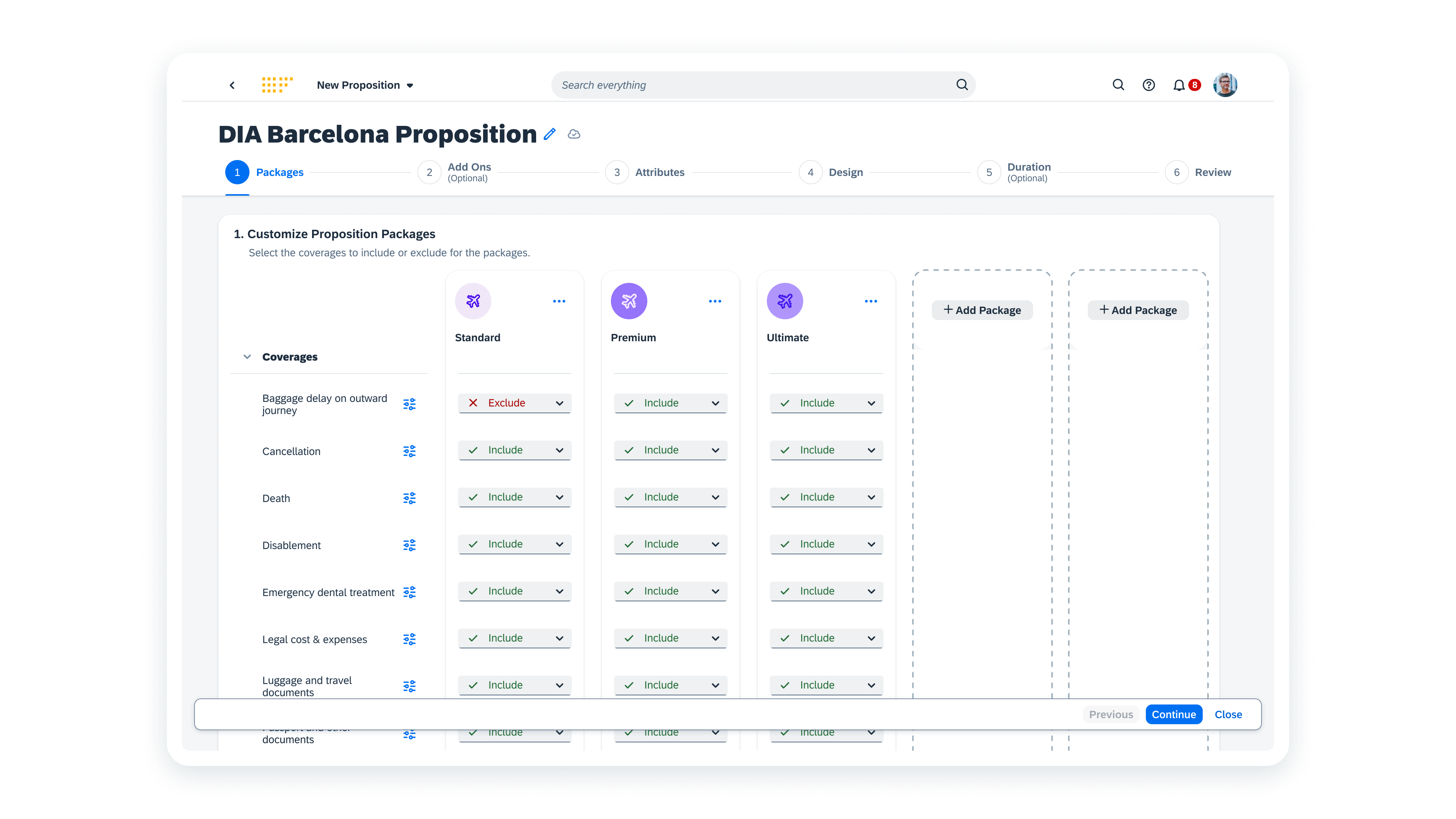Click the Premium package plane icon
Viewport: 1456px width, 819px height.
tap(629, 301)
